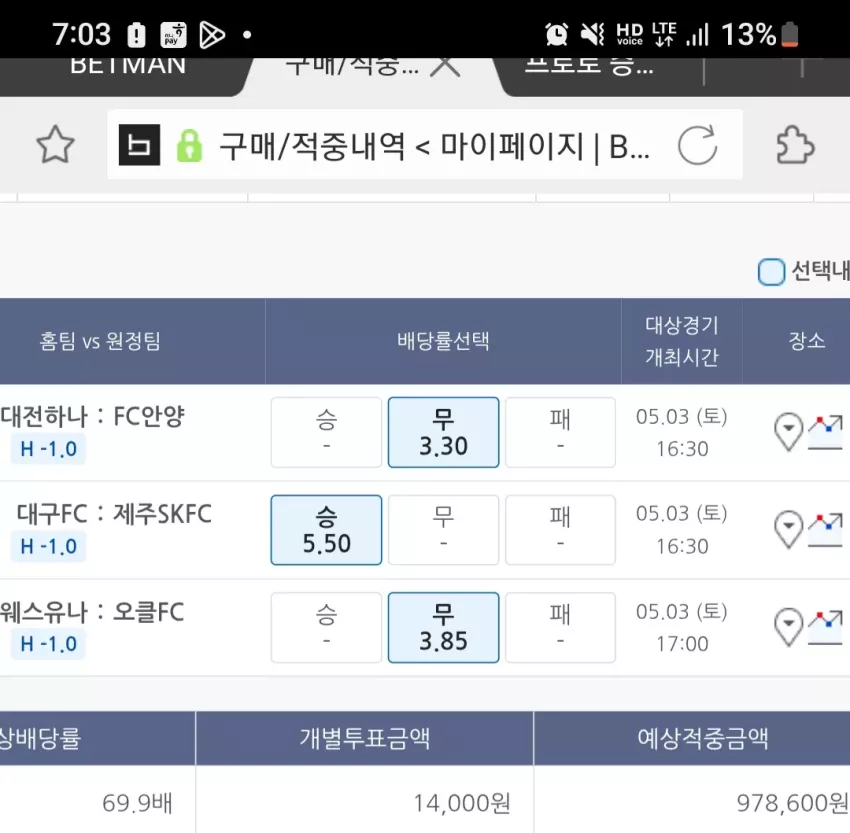
Task: Bookmark the page with the star icon
Action: tap(55, 145)
